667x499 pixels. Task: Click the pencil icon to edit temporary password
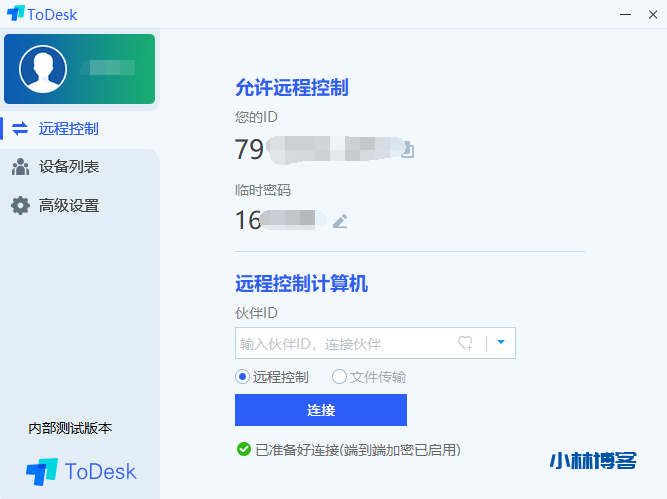340,220
